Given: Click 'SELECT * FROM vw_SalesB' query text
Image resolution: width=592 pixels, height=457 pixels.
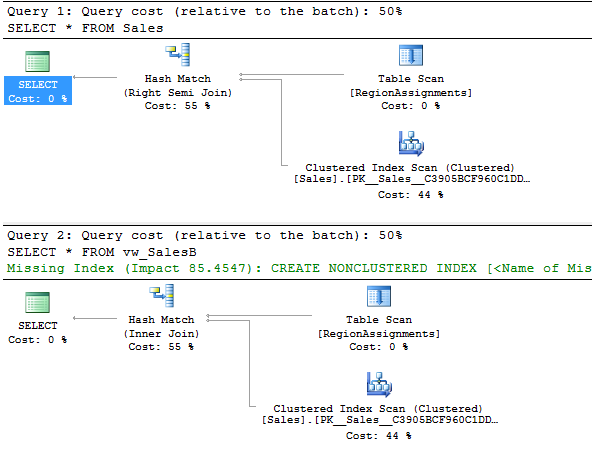Looking at the screenshot, I should click(x=102, y=252).
